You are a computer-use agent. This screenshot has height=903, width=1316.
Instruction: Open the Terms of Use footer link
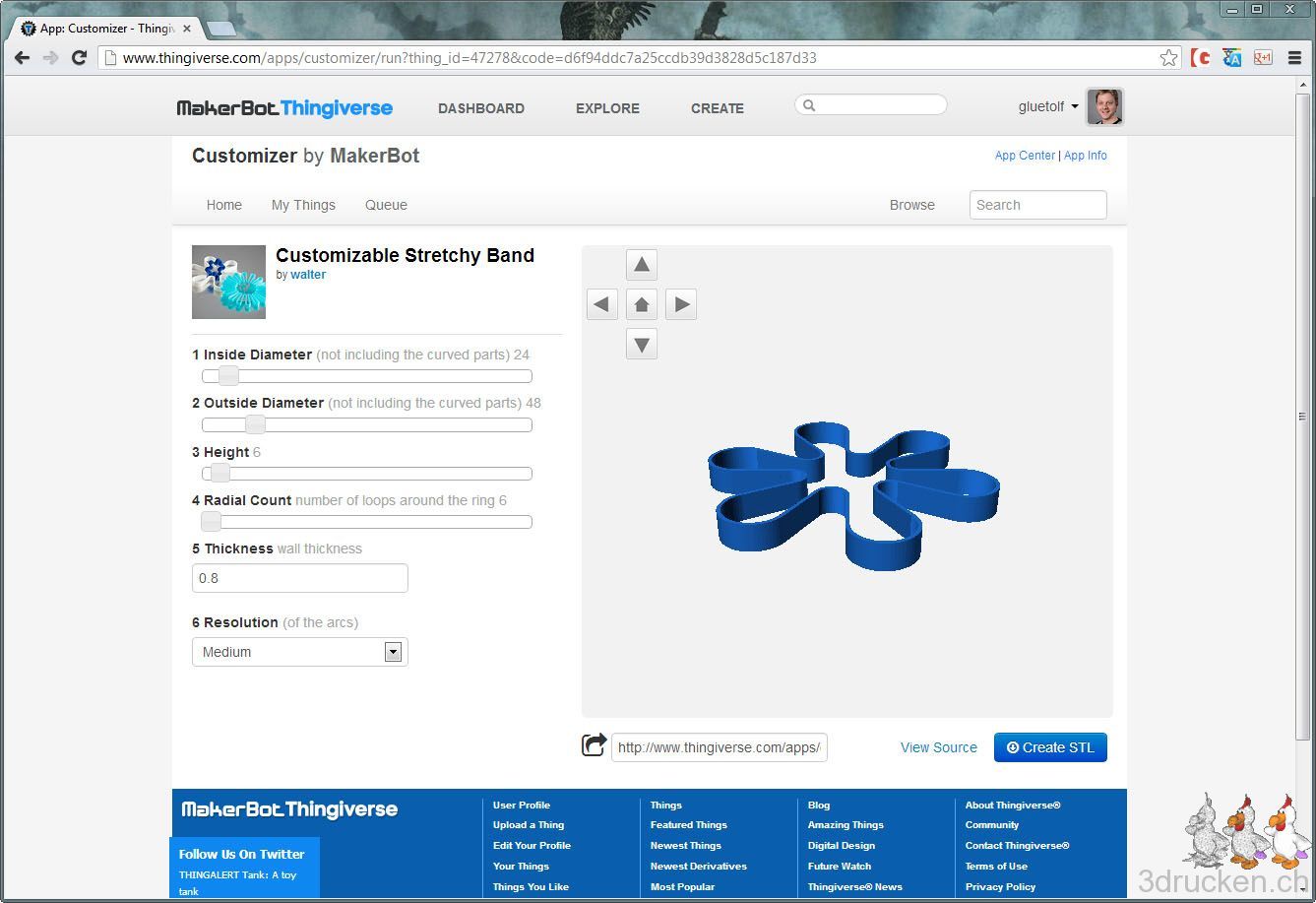click(x=996, y=867)
